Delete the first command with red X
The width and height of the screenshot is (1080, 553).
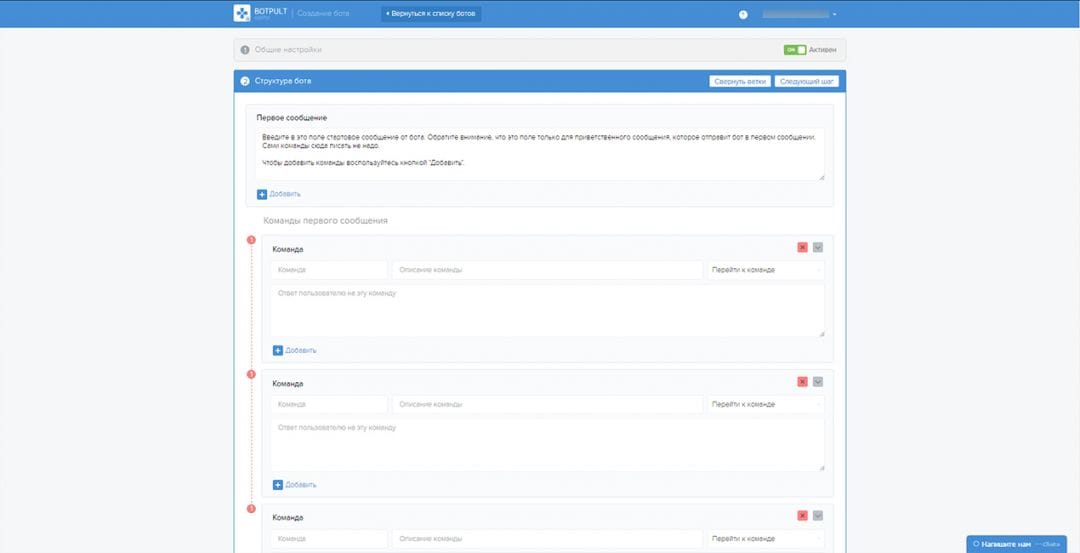802,248
